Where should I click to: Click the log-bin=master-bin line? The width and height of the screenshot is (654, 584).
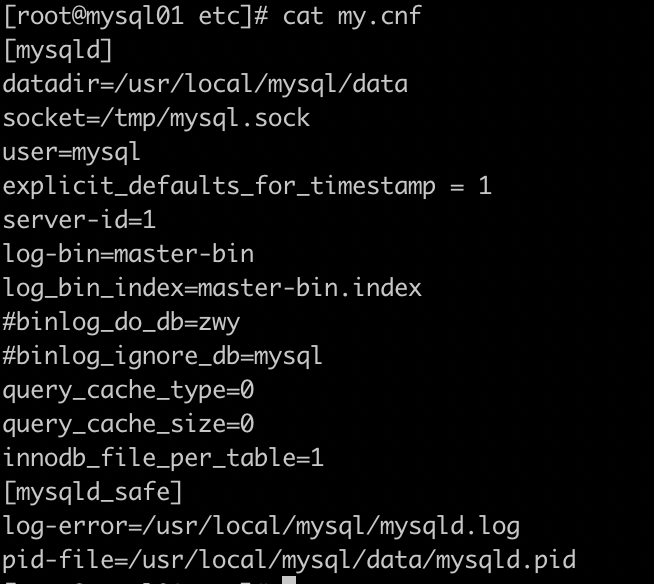pyautogui.click(x=128, y=254)
